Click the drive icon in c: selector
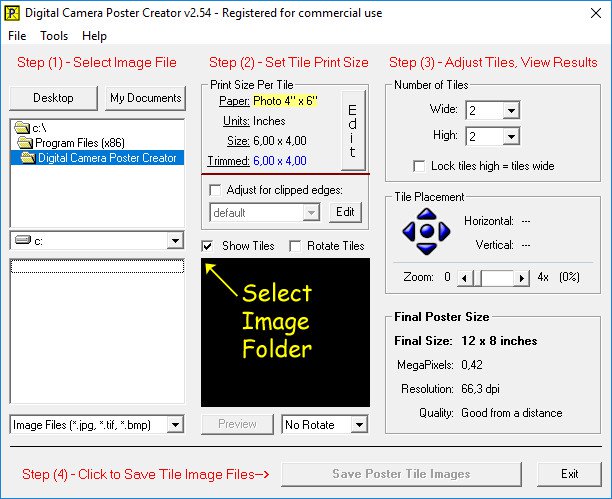Viewport: 612px width, 499px height. click(x=23, y=240)
